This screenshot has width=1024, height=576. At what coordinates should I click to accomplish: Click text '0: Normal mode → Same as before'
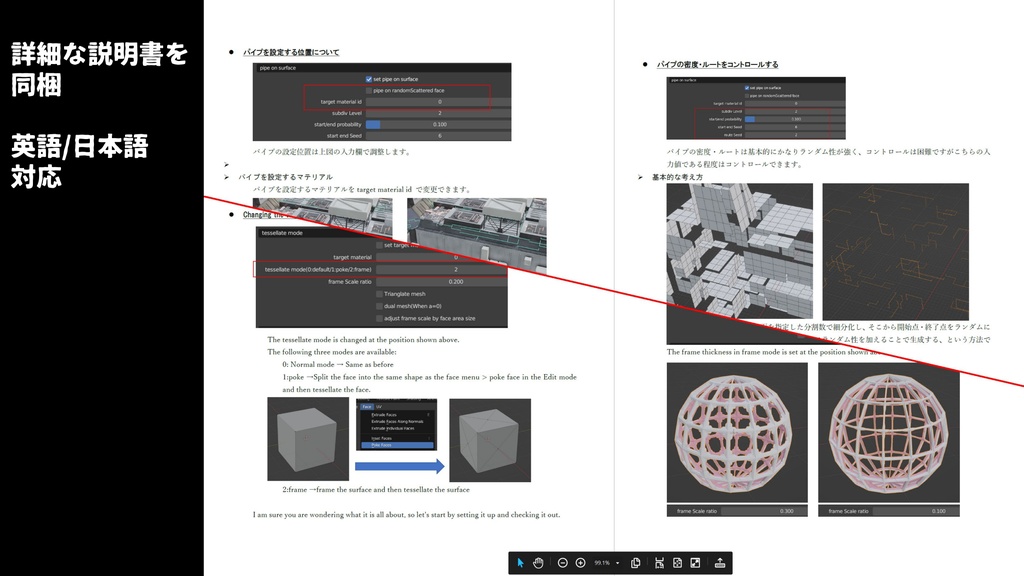coord(338,364)
